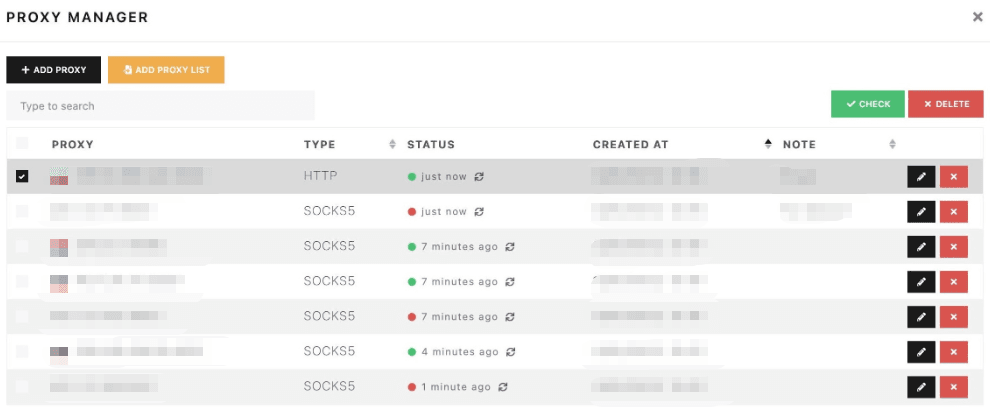990x414 pixels.
Task: Select the checkbox of the last SOCKS5 row
Action: click(22, 387)
